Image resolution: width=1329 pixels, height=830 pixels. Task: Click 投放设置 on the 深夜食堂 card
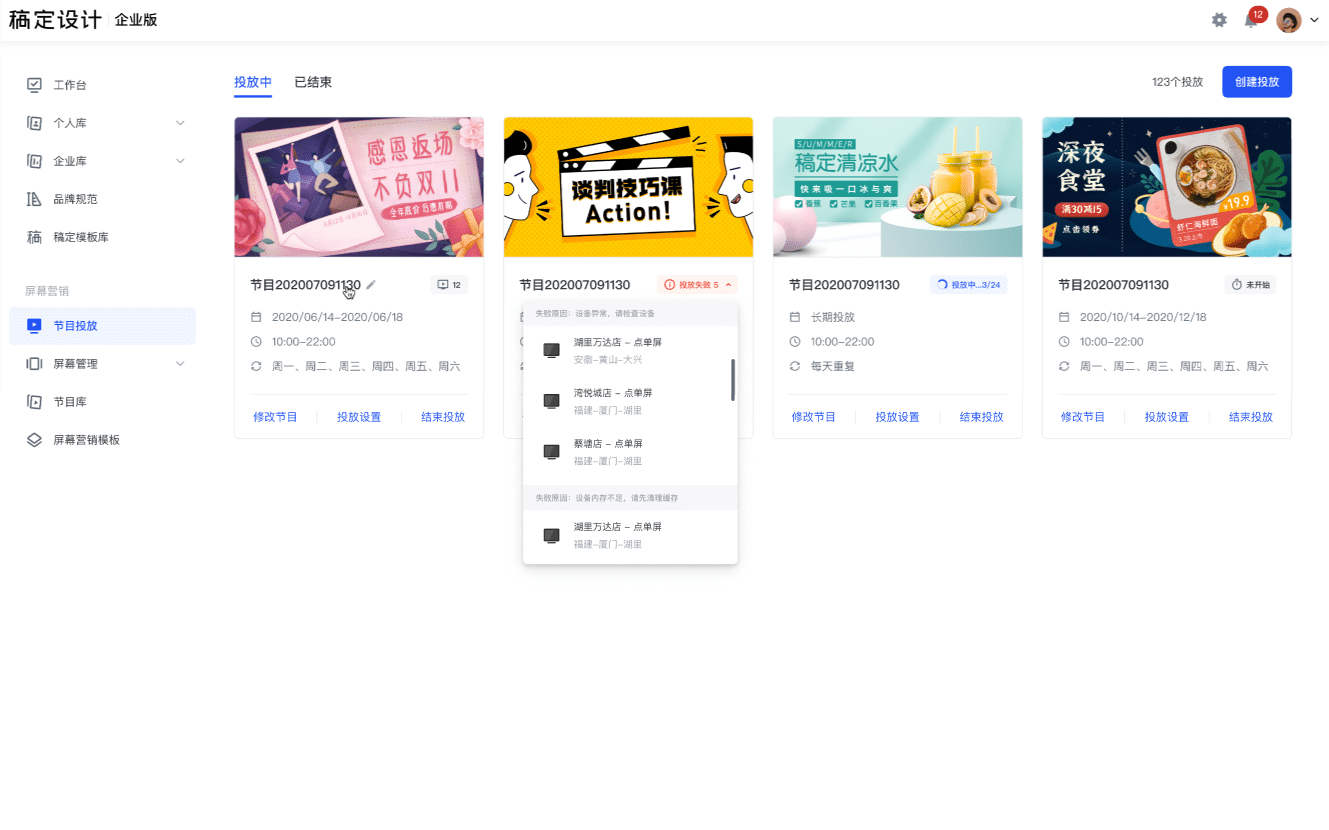click(1167, 417)
